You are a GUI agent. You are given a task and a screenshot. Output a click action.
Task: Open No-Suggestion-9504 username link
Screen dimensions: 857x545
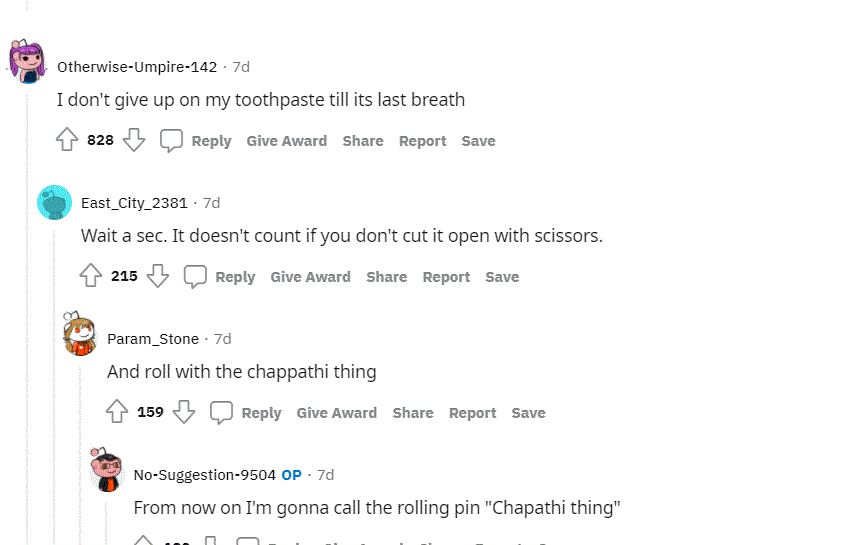pos(204,475)
